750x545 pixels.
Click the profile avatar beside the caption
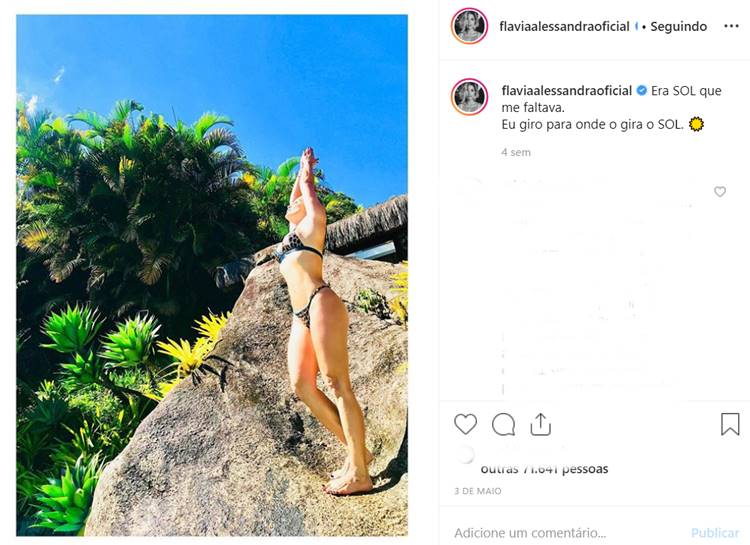469,98
